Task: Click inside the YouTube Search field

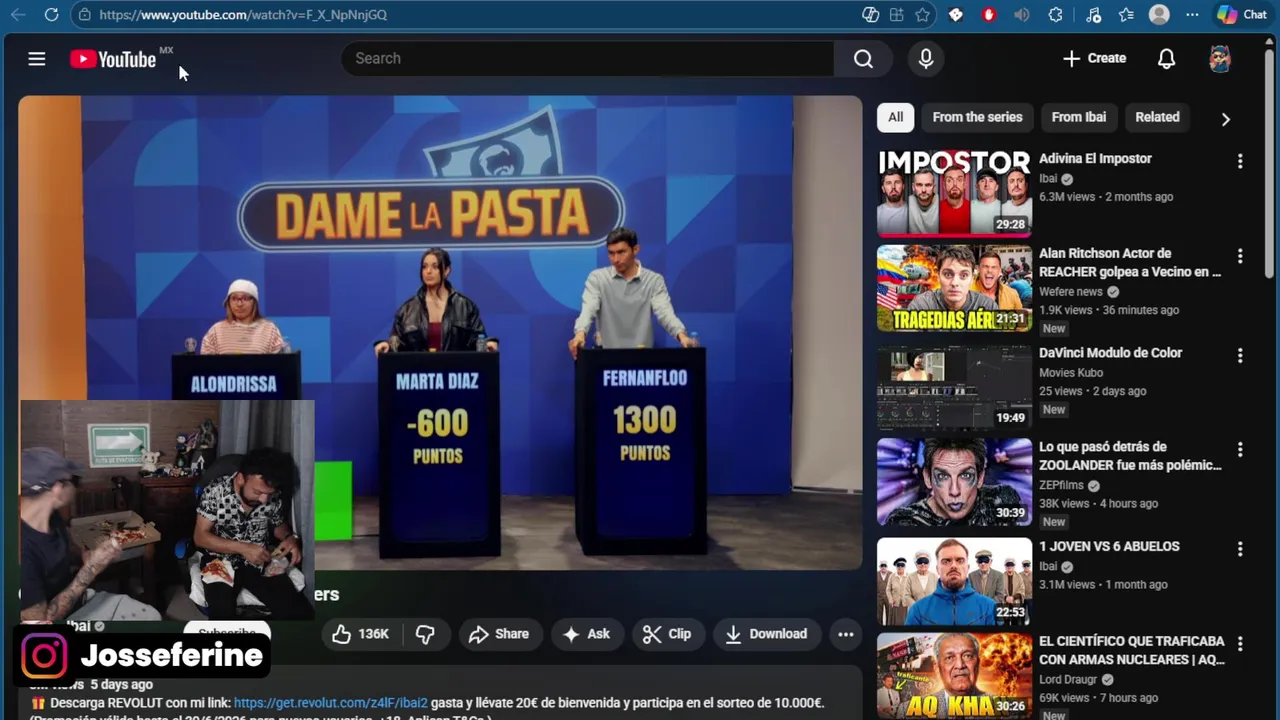Action: pyautogui.click(x=587, y=58)
